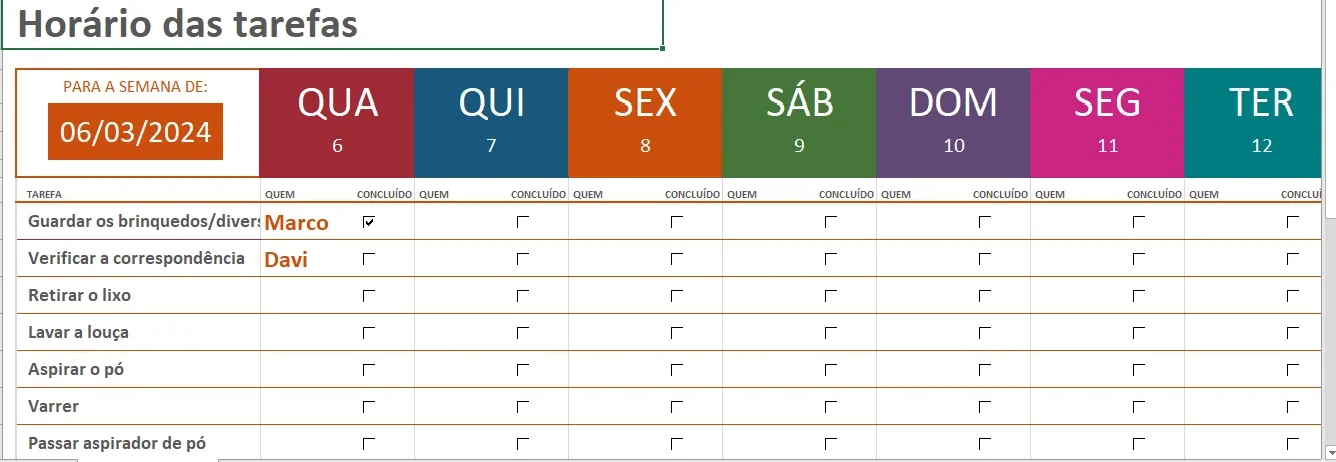Viewport: 1336px width, 462px height.
Task: Mark SEX checkbox for Lavar a louça
Action: 677,333
